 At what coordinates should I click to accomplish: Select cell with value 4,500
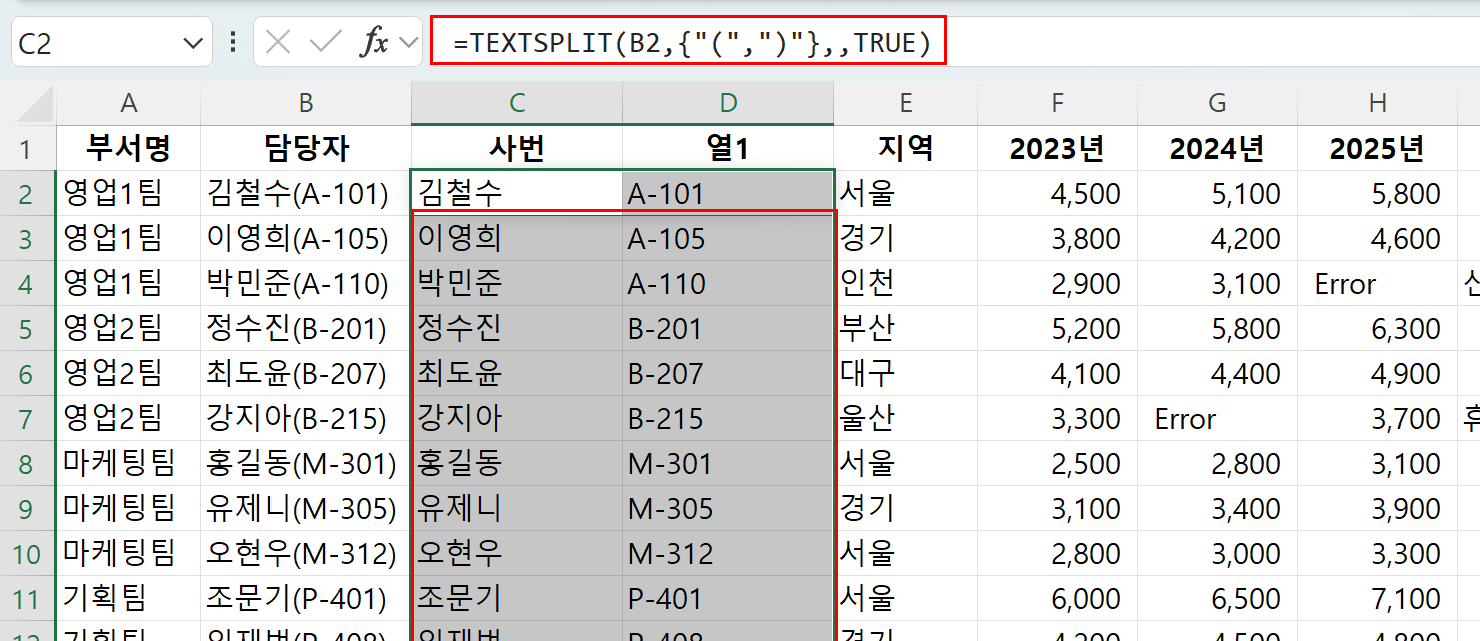click(1057, 194)
